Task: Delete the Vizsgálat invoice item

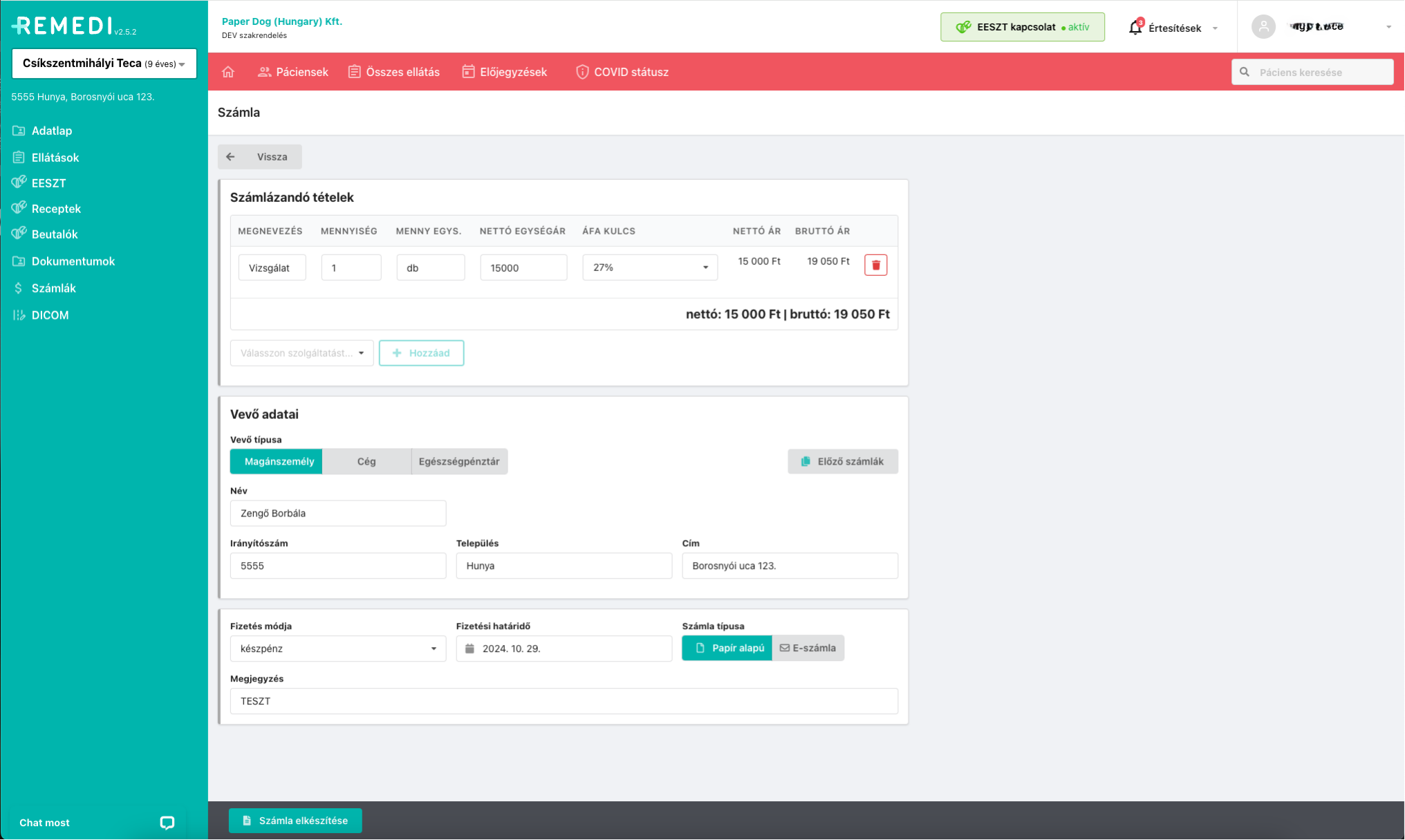Action: (875, 265)
